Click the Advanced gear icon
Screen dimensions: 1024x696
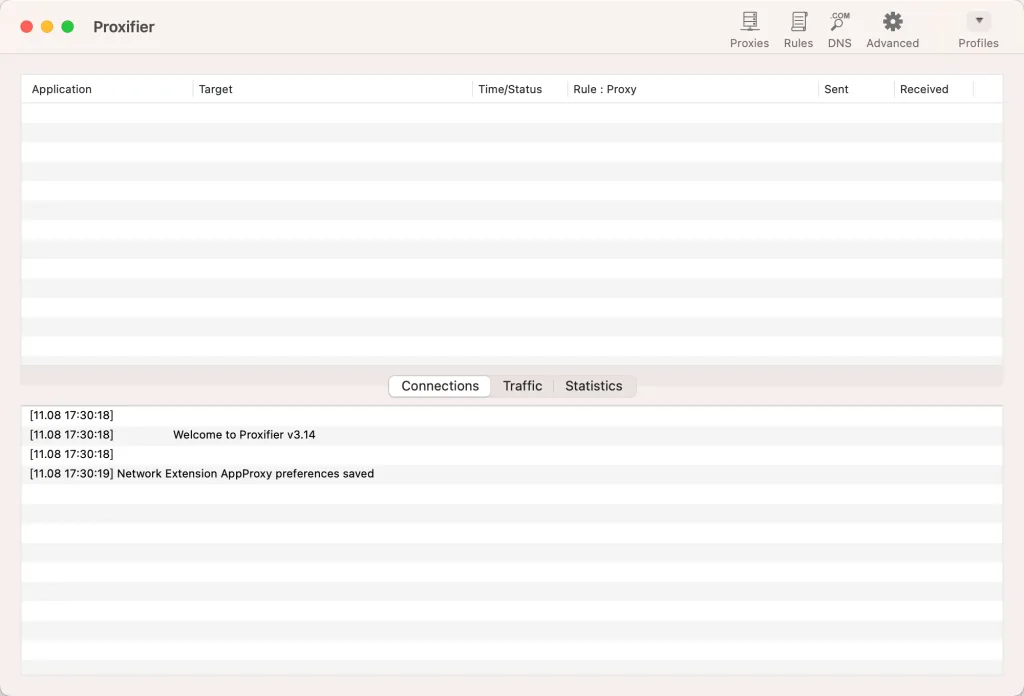892,23
